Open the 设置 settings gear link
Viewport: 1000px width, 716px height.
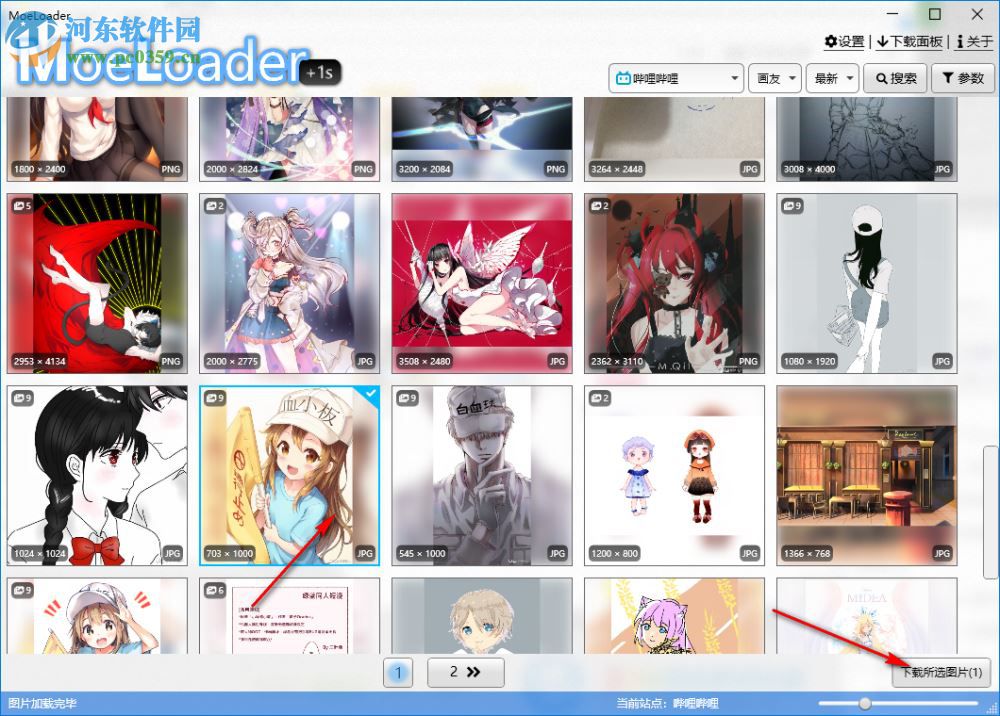pyautogui.click(x=844, y=41)
